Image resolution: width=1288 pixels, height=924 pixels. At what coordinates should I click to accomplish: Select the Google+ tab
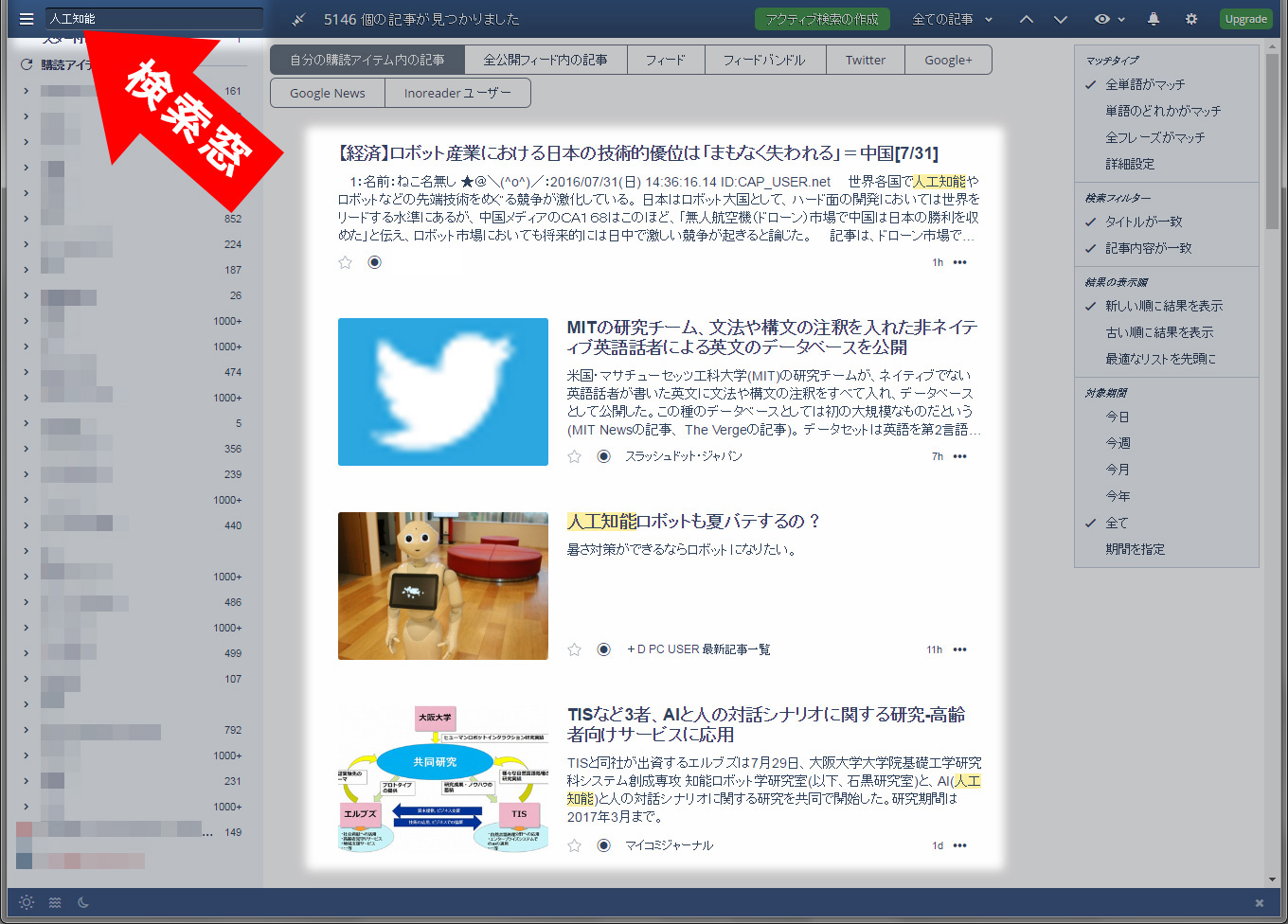pos(948,60)
